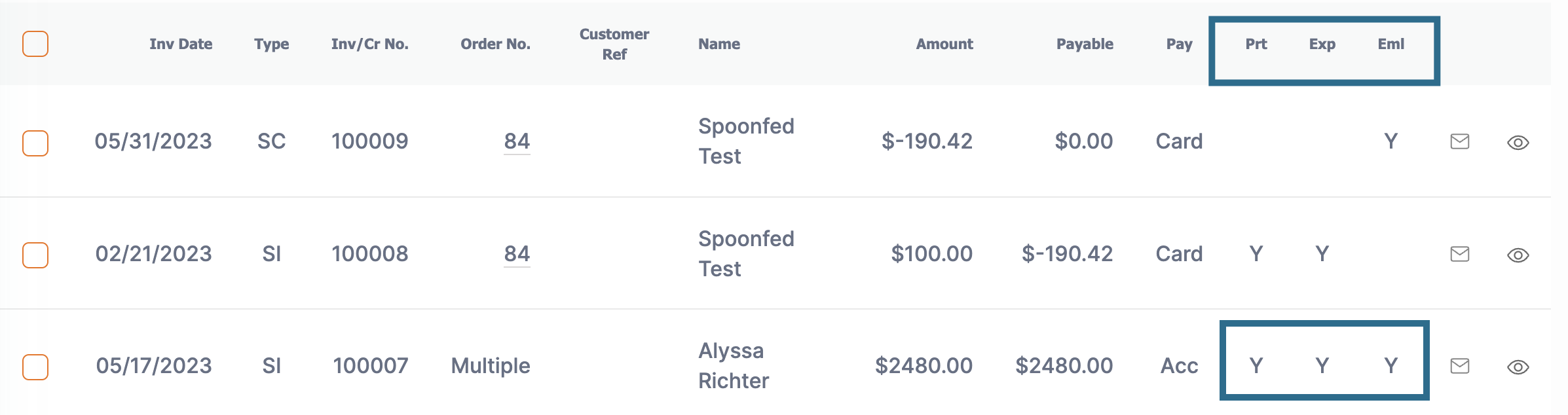This screenshot has height=415, width=1568.
Task: Click the envelope icon for invoice 100007
Action: pyautogui.click(x=1460, y=366)
